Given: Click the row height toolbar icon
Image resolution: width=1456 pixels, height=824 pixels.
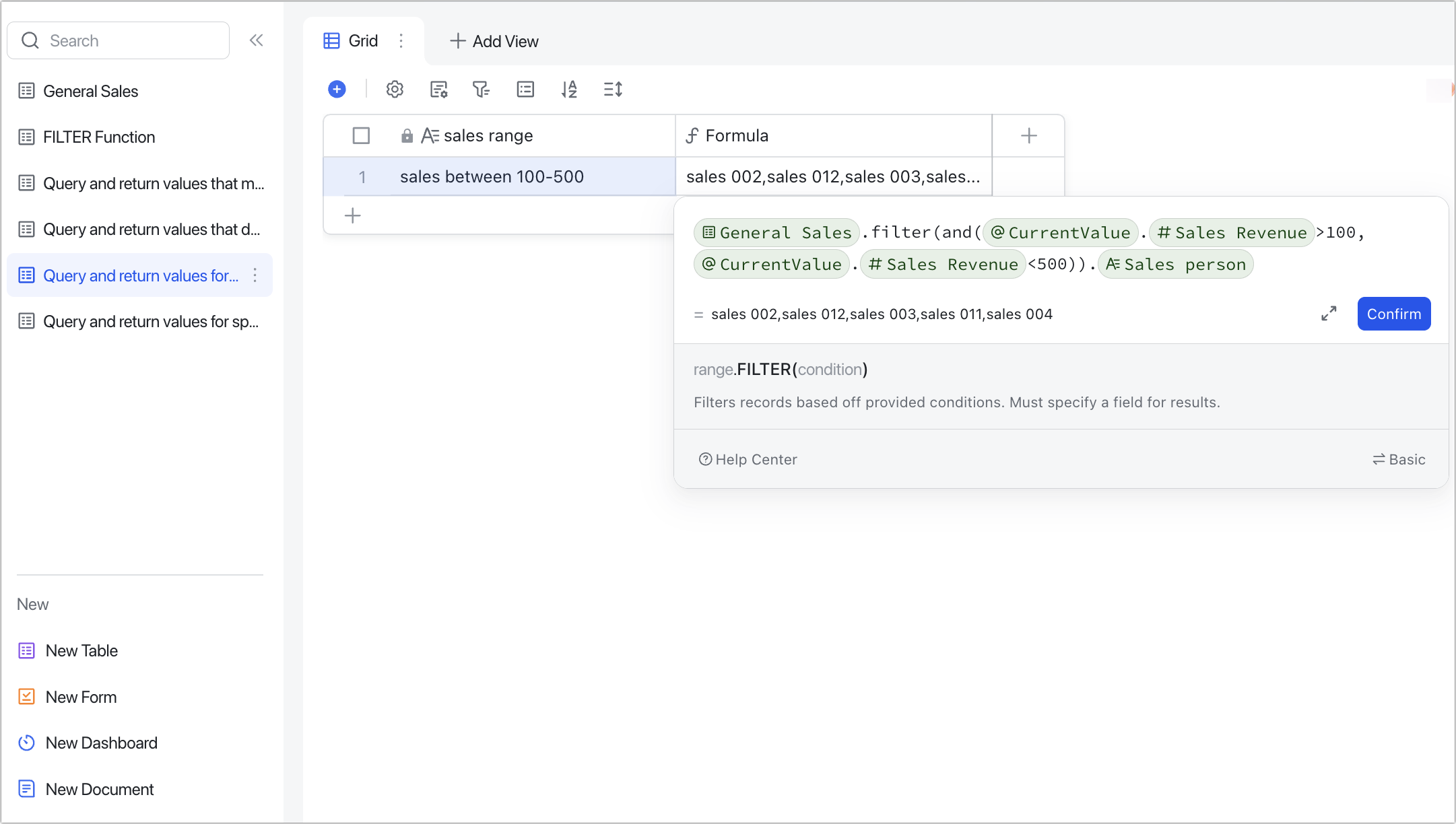Looking at the screenshot, I should pos(613,89).
